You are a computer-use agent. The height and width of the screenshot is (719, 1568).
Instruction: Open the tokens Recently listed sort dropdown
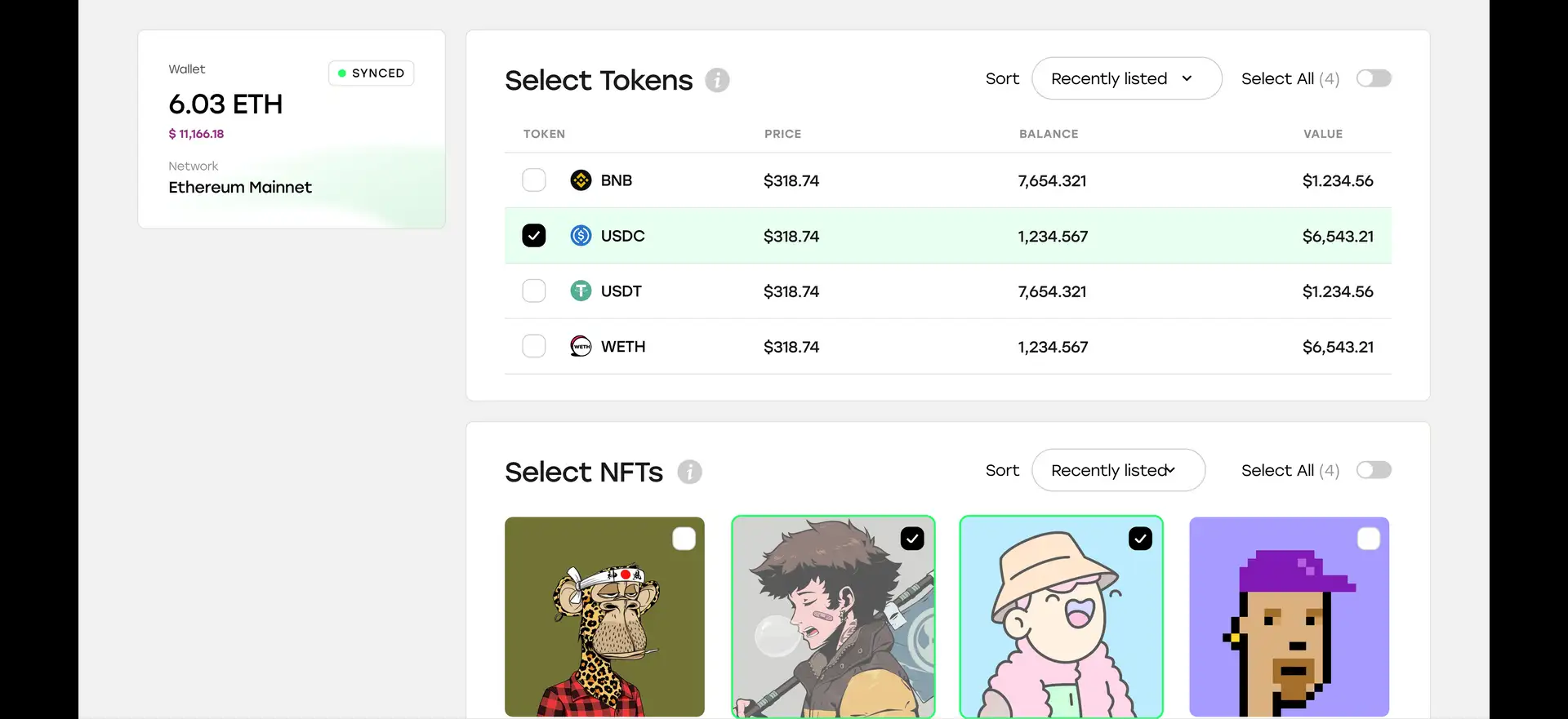click(x=1126, y=78)
